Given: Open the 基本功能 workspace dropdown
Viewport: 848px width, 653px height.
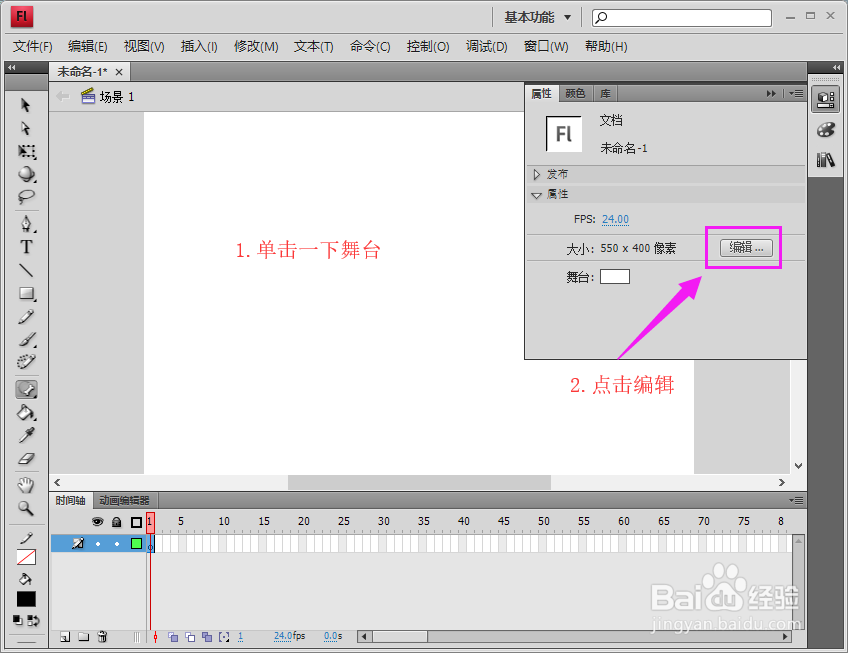Looking at the screenshot, I should 538,17.
